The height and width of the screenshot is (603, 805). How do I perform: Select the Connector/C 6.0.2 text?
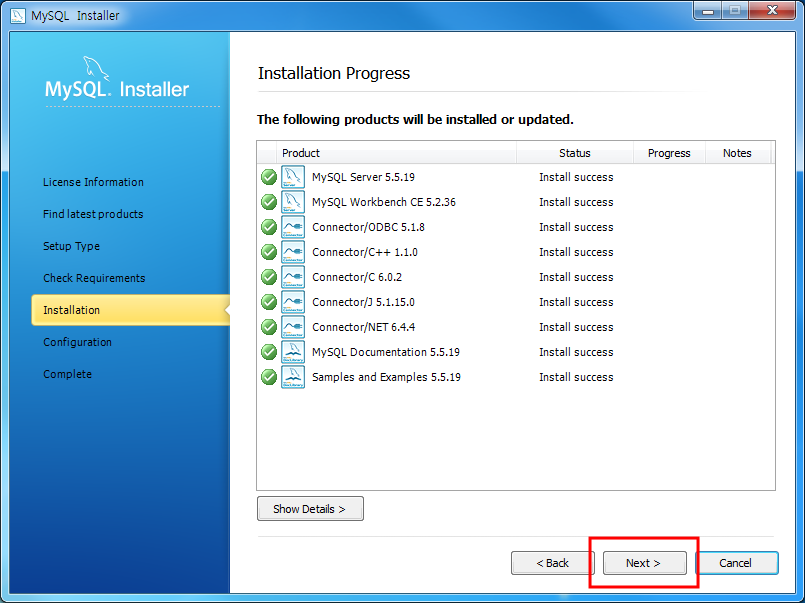coord(357,277)
